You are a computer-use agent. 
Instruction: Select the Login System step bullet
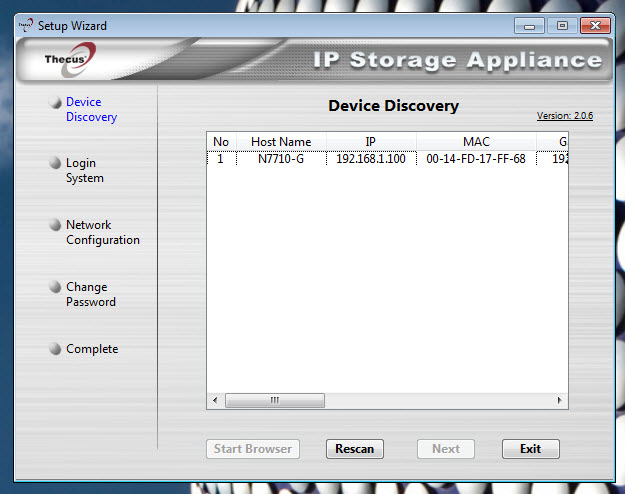pos(55,163)
